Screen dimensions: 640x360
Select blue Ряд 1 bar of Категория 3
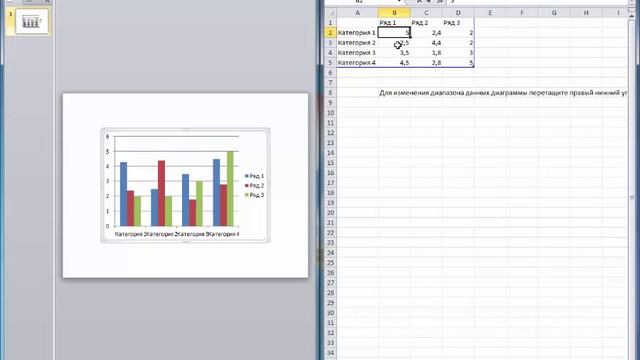click(185, 200)
